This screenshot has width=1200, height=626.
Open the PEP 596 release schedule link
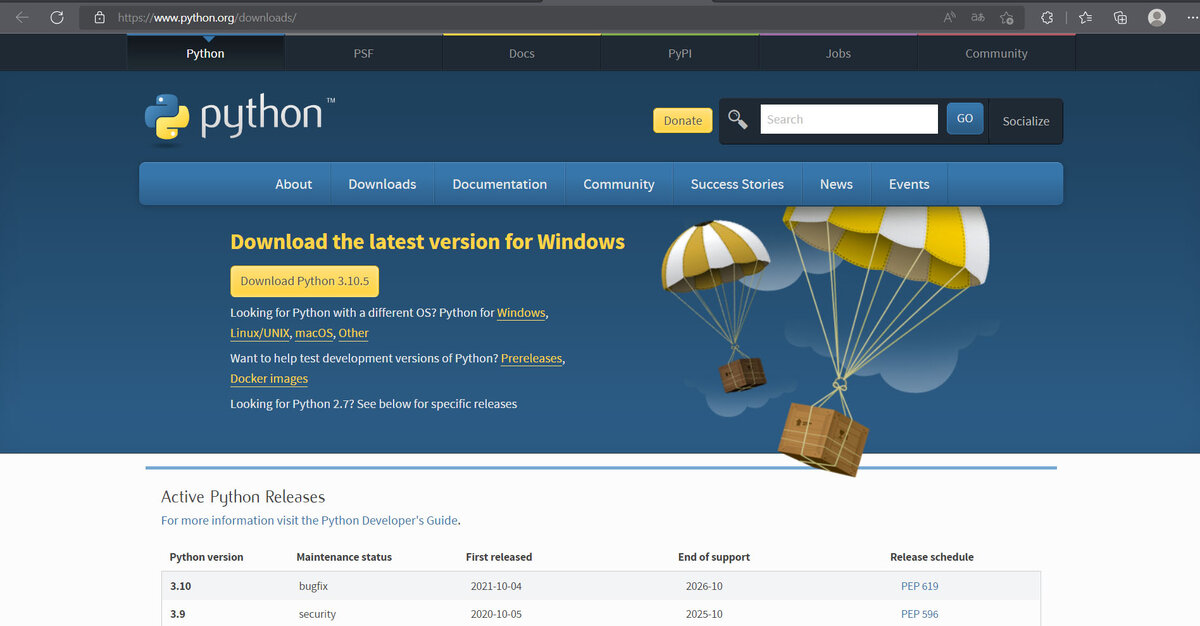(x=920, y=614)
